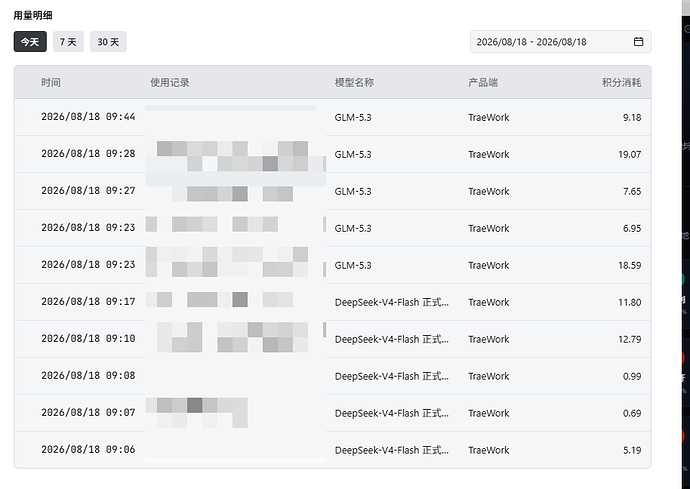The width and height of the screenshot is (690, 489).
Task: Click GLM-5.3 in the 09:27 row
Action: tap(353, 191)
